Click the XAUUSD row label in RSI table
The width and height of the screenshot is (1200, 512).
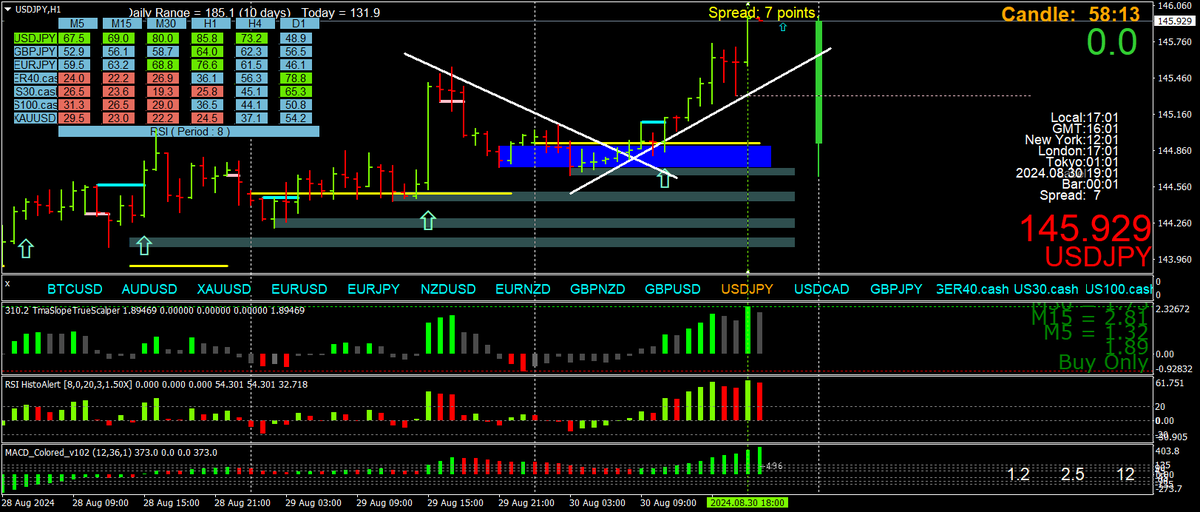tap(35, 117)
